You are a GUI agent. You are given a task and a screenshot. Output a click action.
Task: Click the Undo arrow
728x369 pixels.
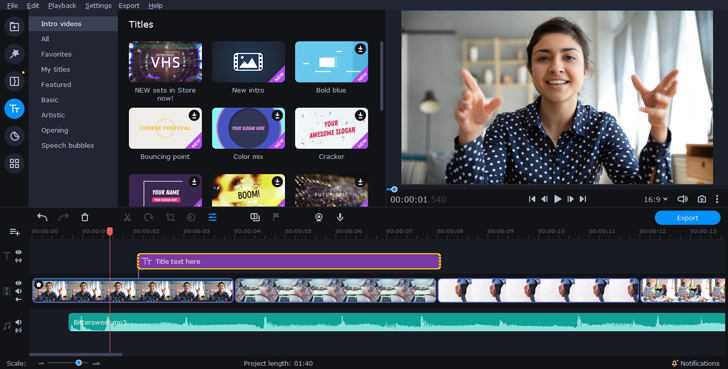pos(42,217)
